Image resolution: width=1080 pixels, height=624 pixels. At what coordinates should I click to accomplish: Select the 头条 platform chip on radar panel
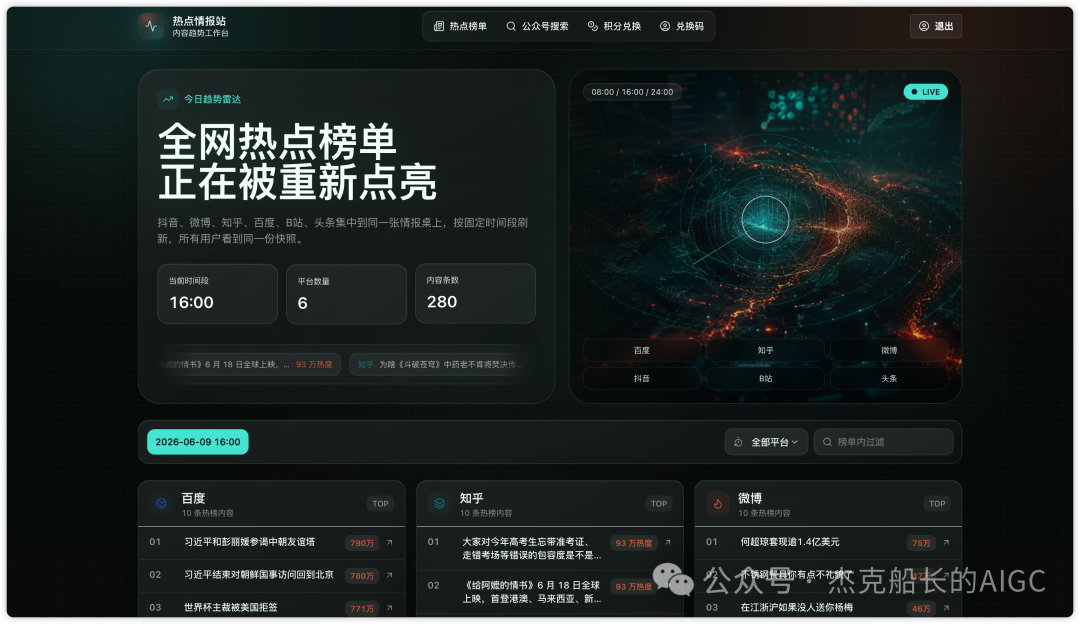[889, 378]
